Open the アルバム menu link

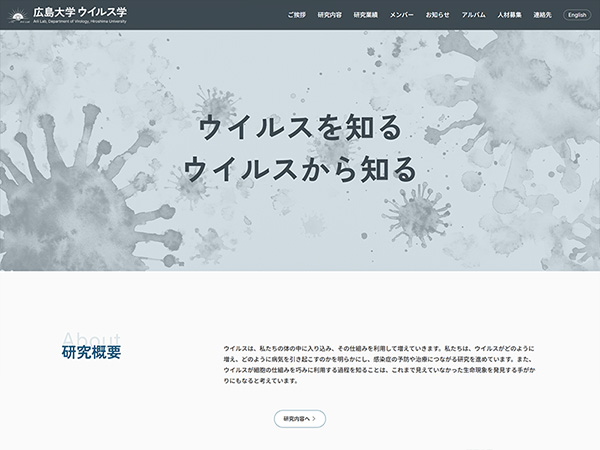[x=473, y=15]
